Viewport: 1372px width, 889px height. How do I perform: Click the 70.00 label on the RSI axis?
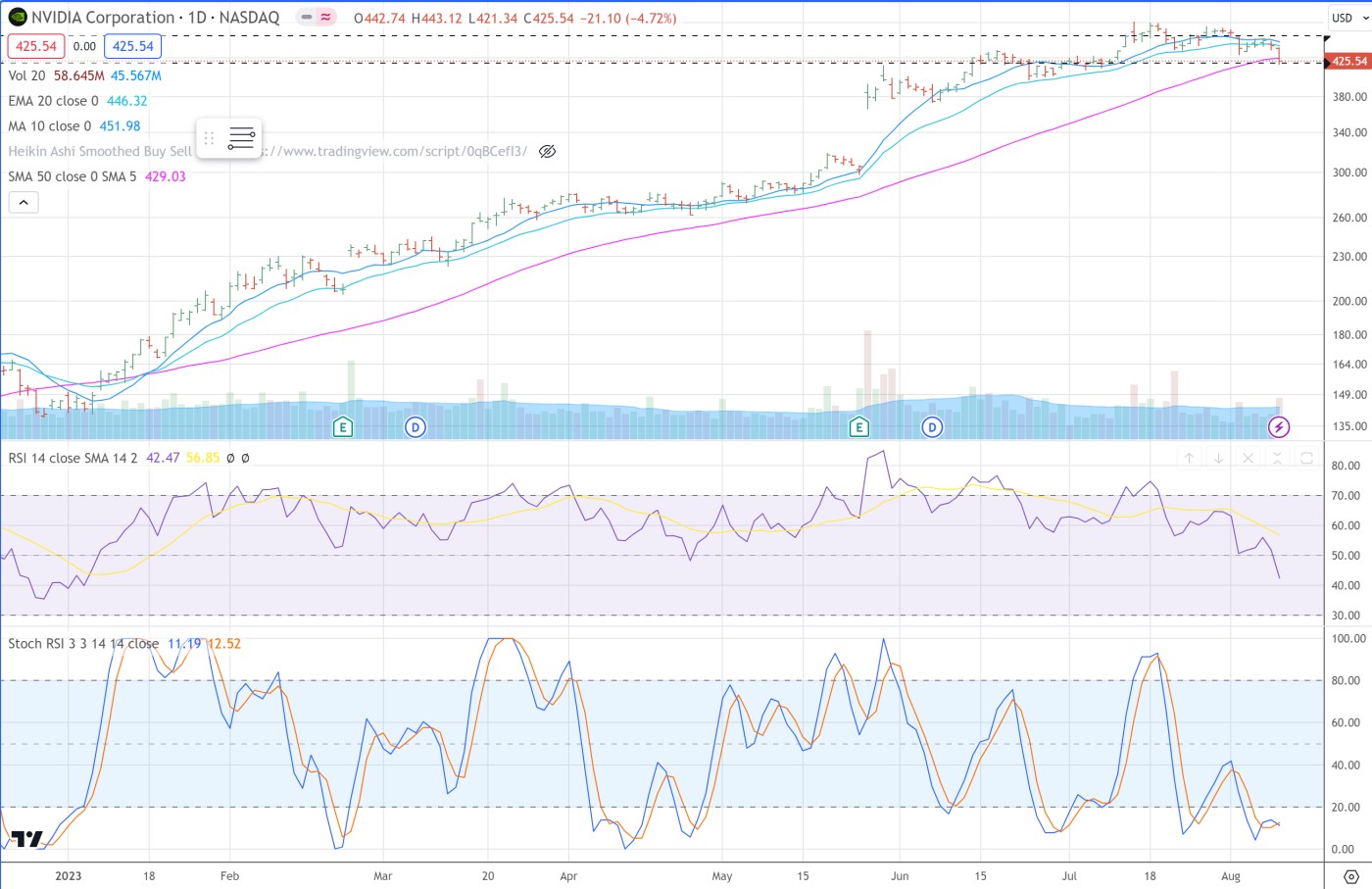pyautogui.click(x=1346, y=496)
